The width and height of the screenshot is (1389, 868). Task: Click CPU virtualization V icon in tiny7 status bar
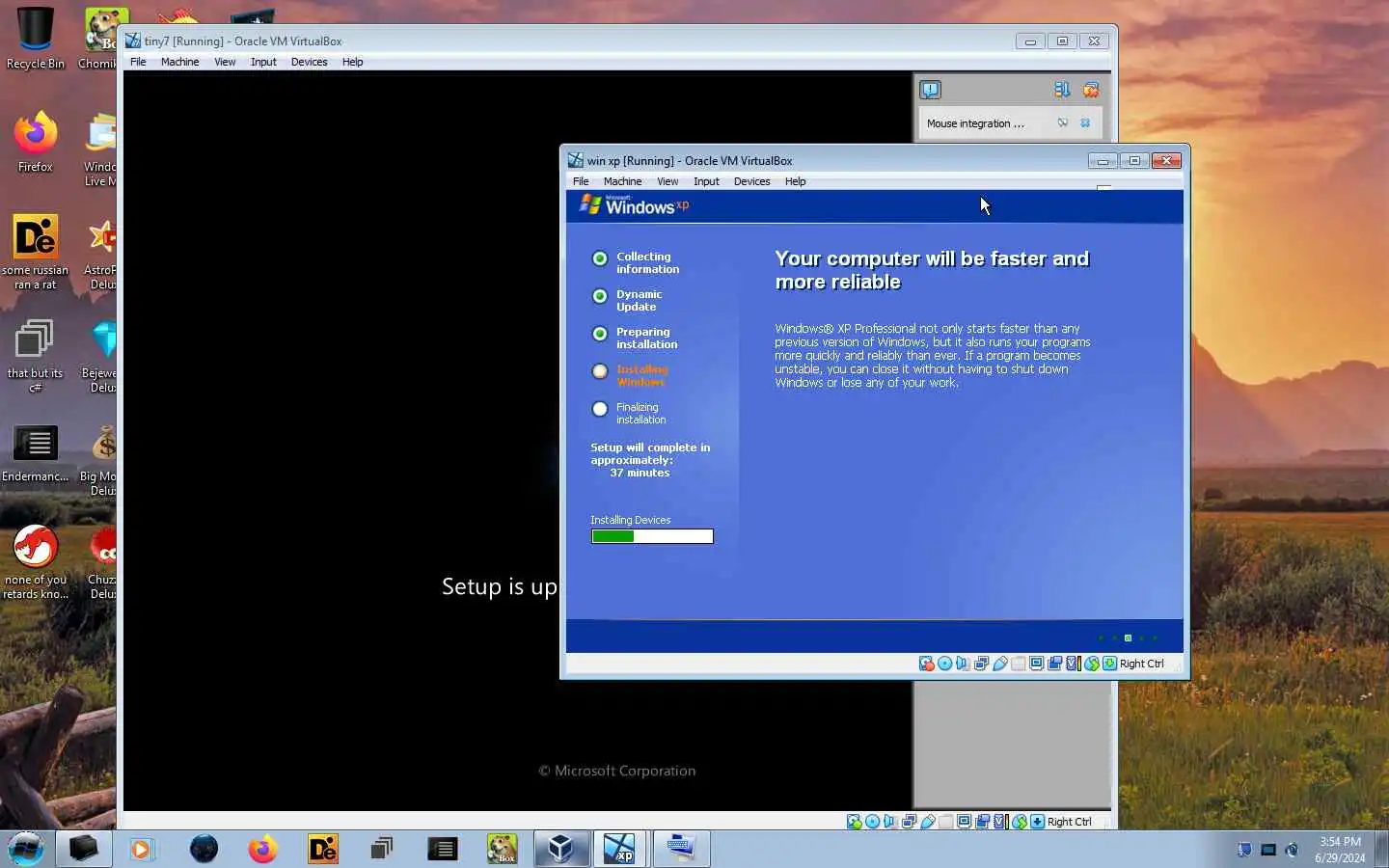(x=1000, y=822)
